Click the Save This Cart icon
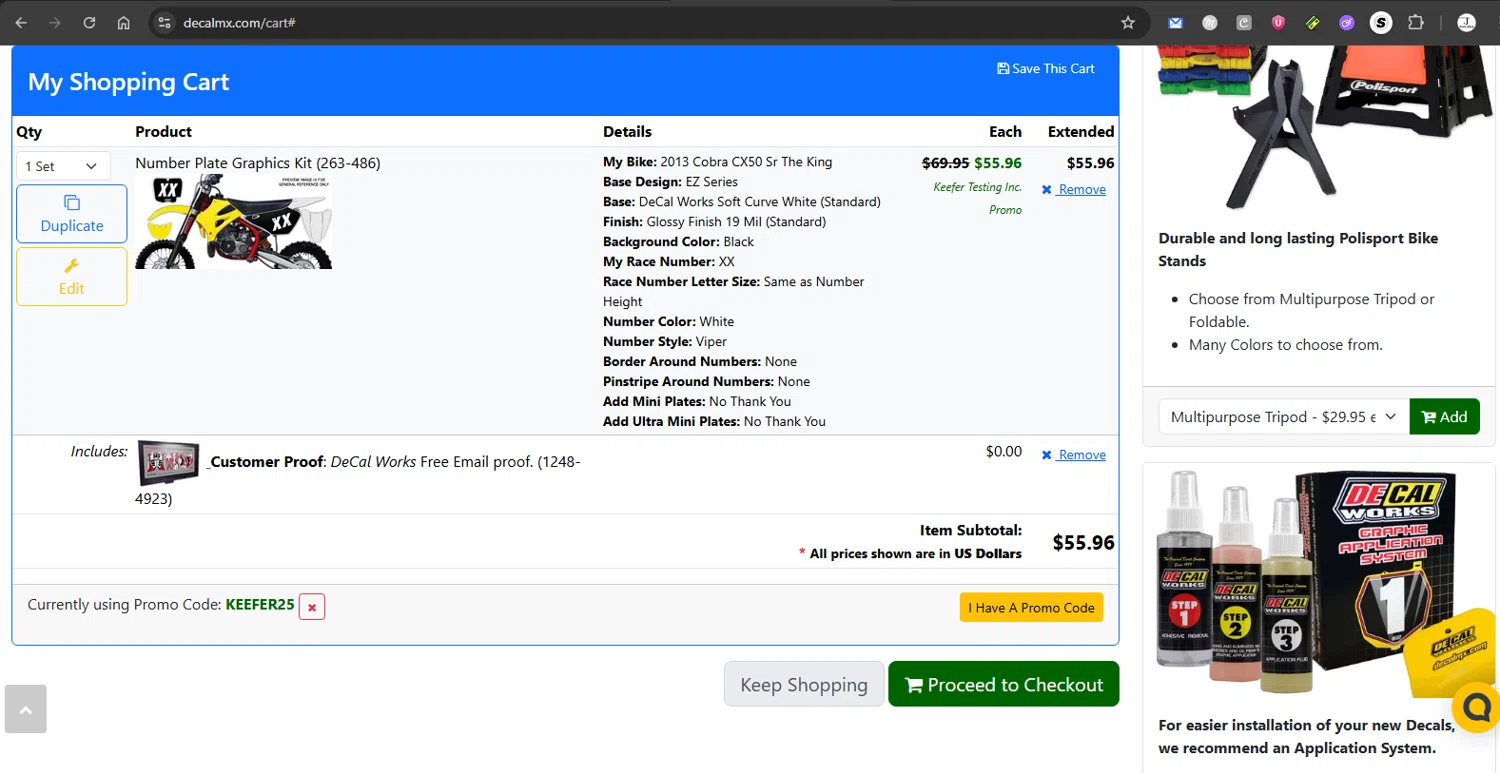This screenshot has width=1500, height=773. click(1003, 69)
